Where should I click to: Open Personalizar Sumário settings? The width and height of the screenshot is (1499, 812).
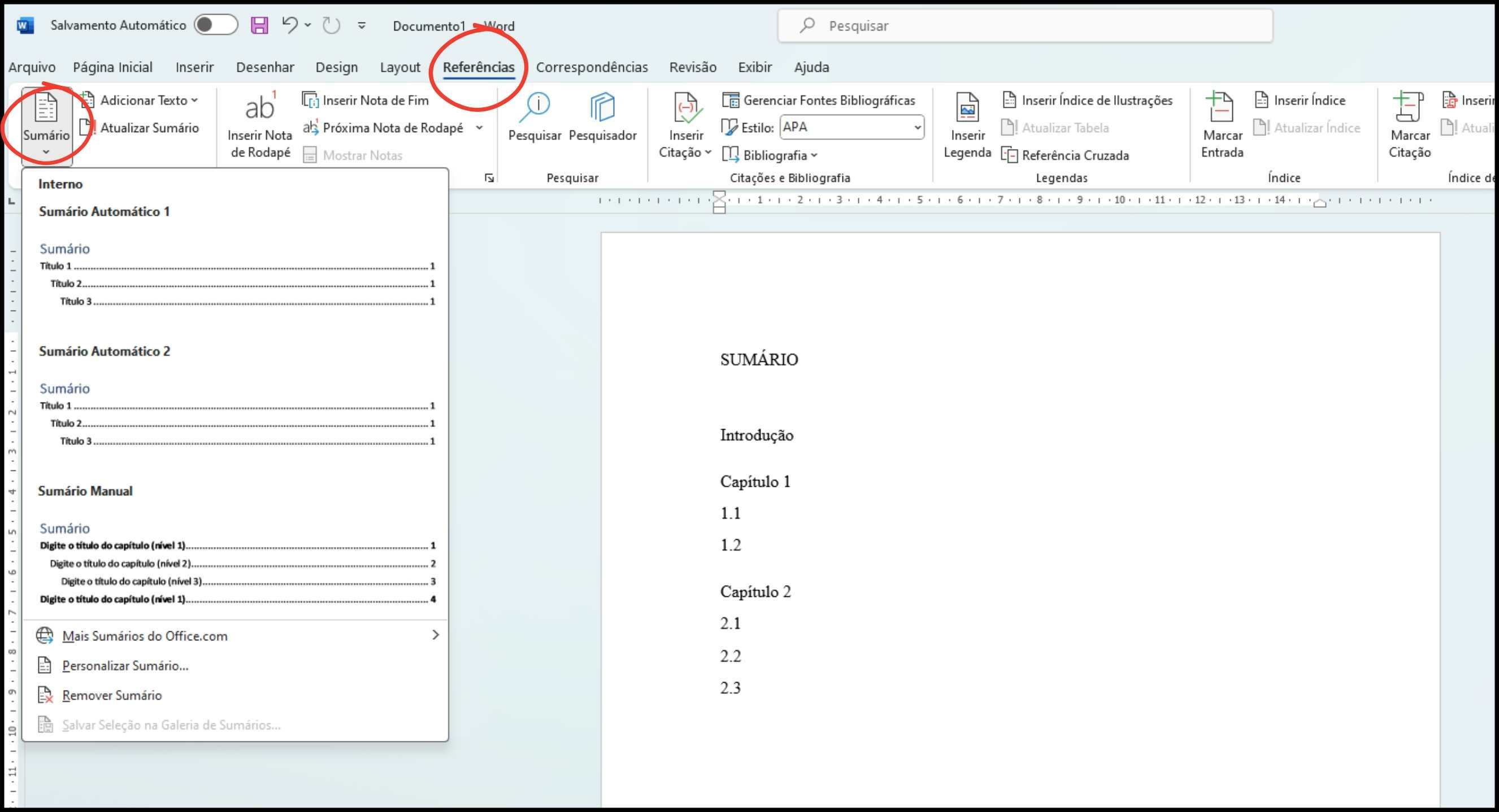click(x=125, y=665)
